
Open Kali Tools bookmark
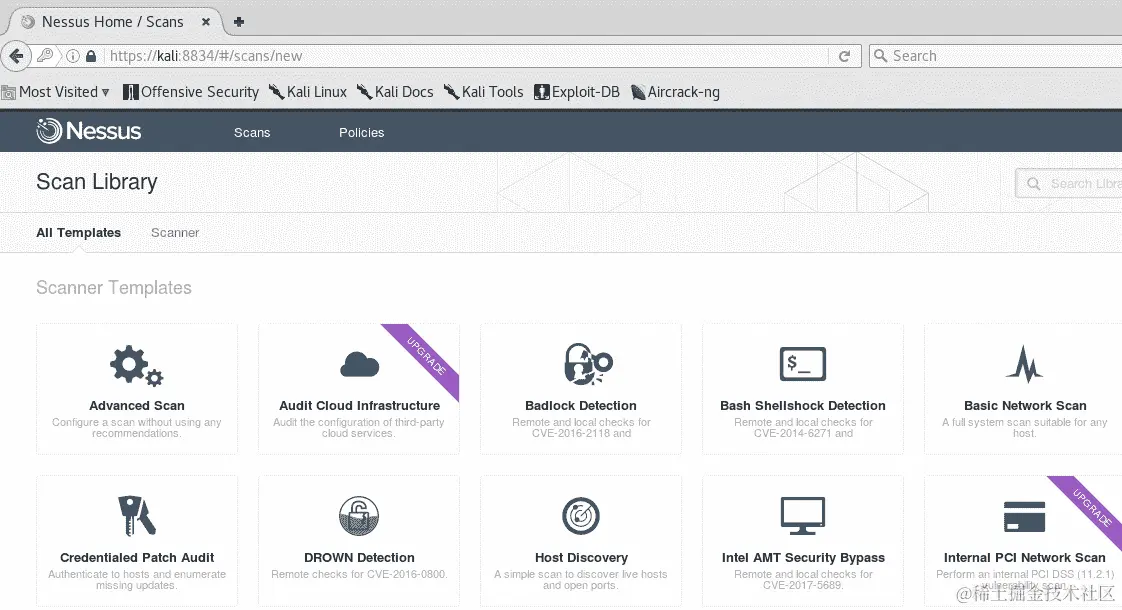point(484,92)
